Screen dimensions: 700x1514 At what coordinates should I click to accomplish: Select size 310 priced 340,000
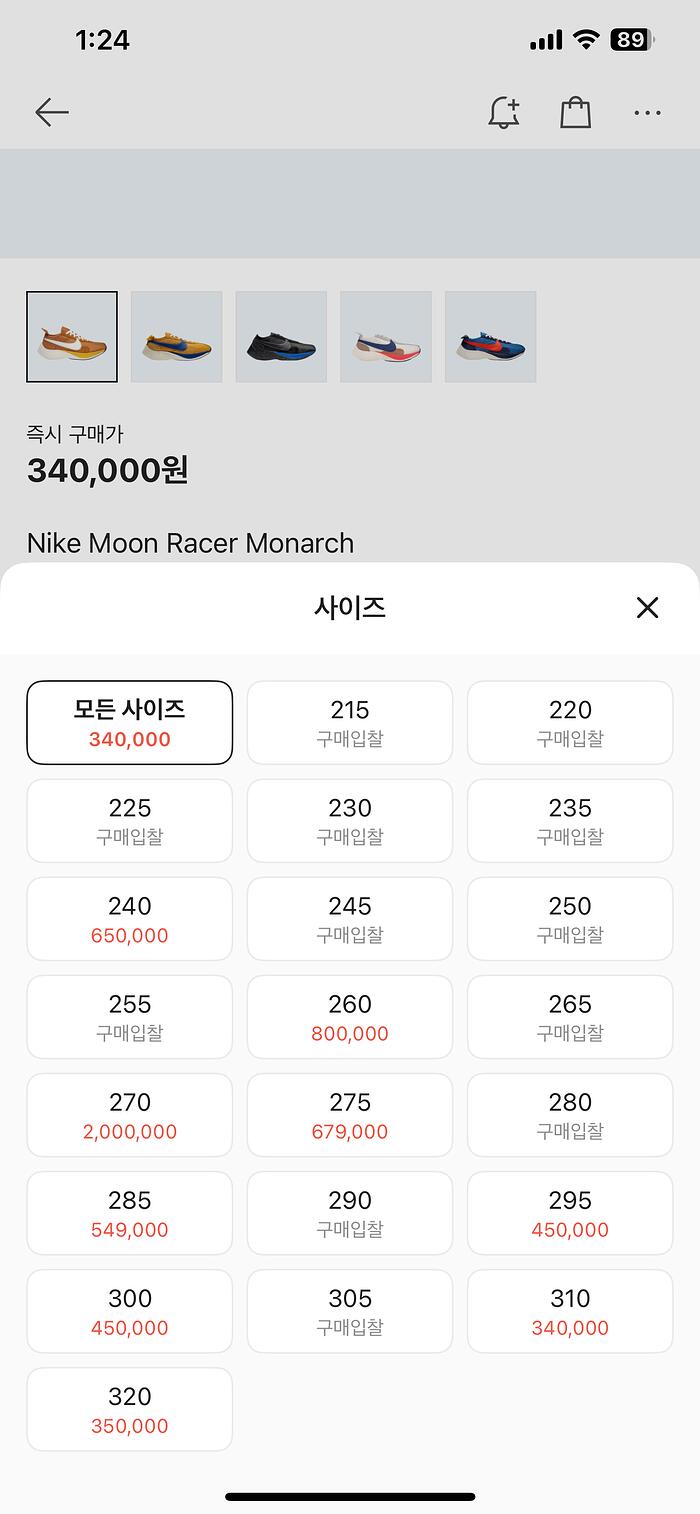570,1311
